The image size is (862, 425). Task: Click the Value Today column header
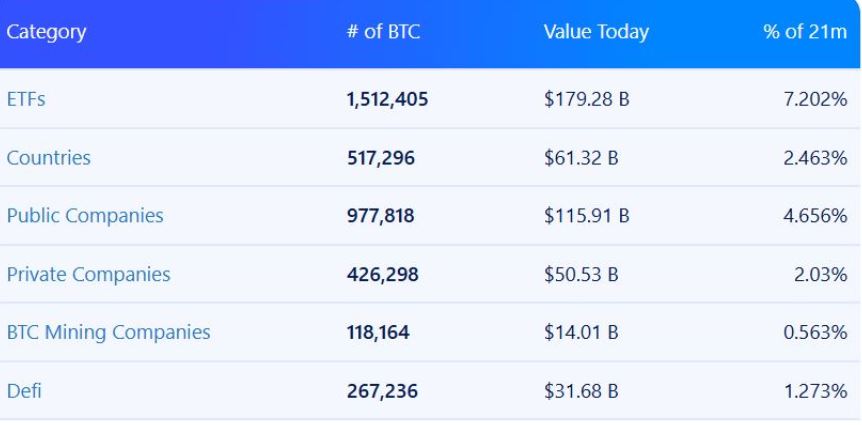[596, 32]
